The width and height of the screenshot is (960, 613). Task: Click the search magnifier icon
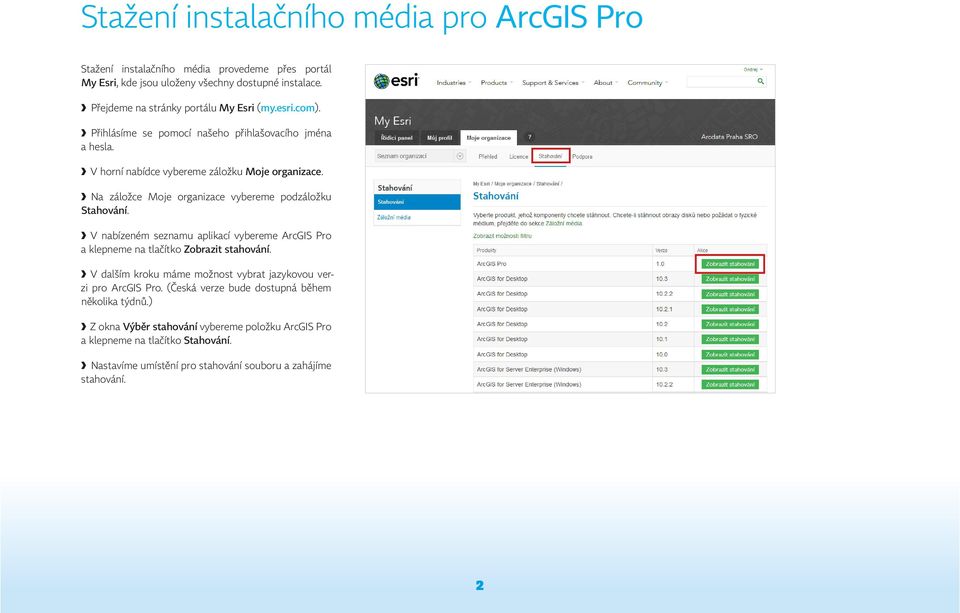coord(760,81)
